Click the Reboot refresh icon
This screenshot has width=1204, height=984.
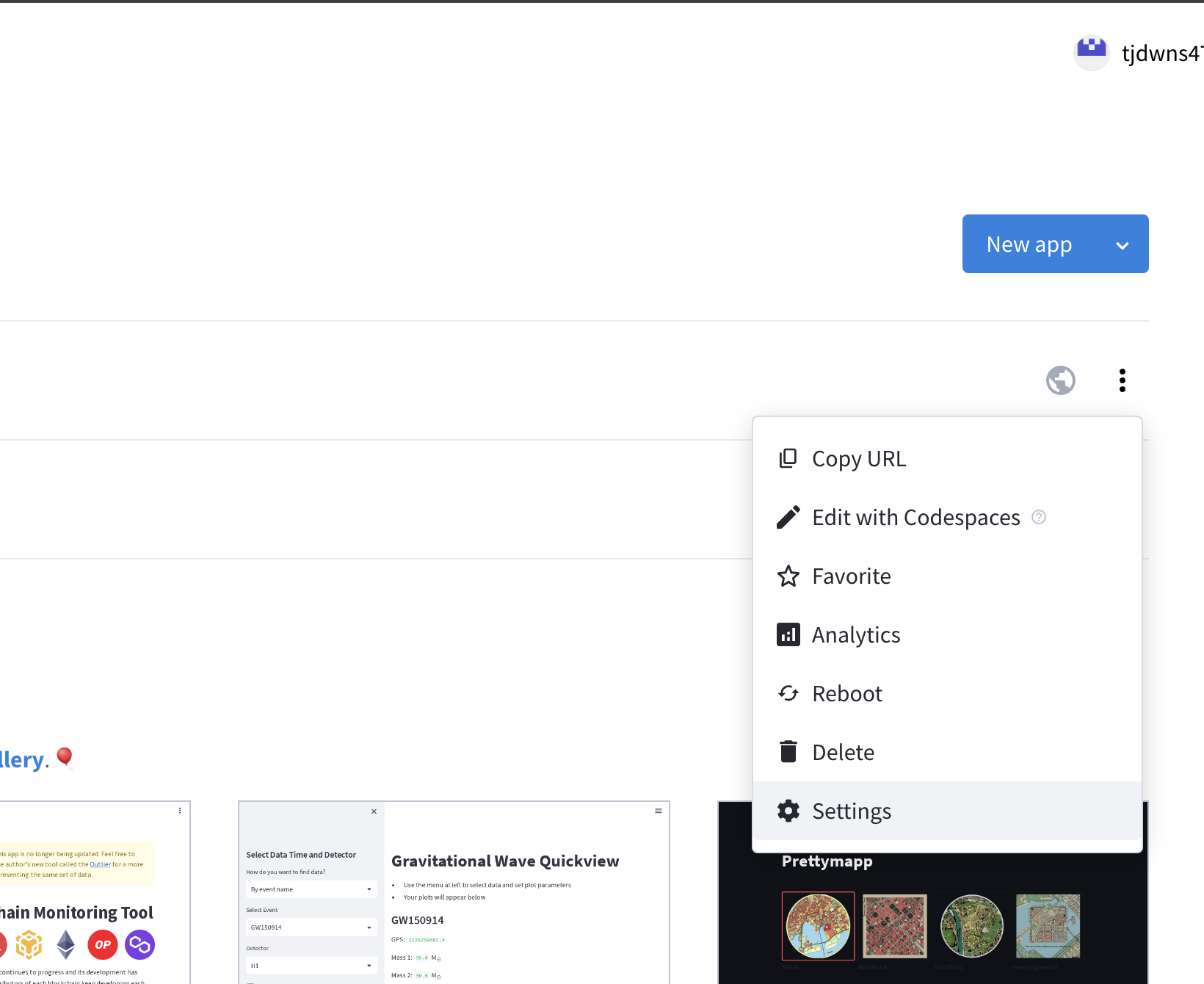(x=788, y=693)
